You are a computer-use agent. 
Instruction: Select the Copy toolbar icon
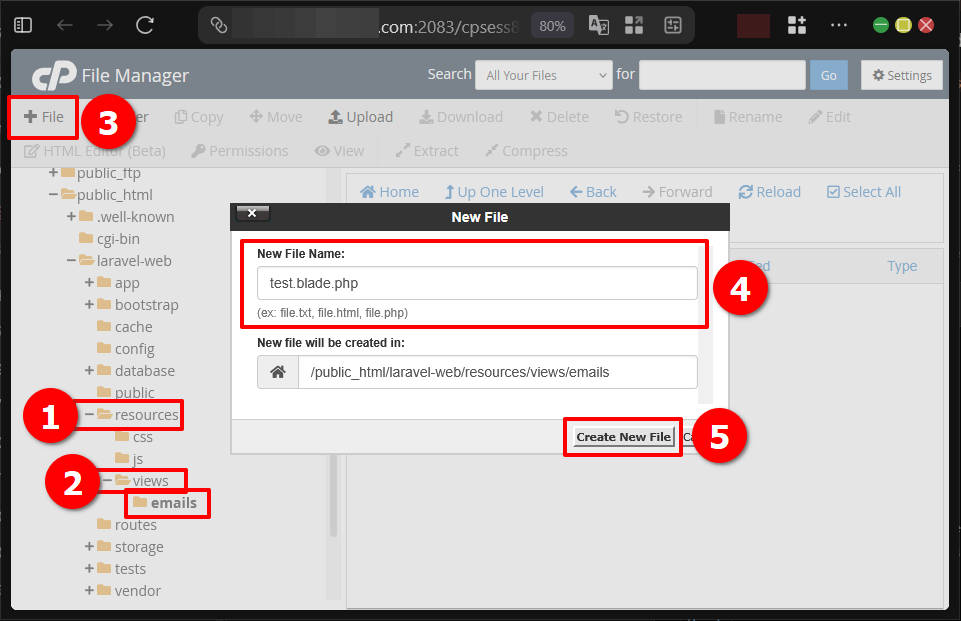[x=198, y=117]
